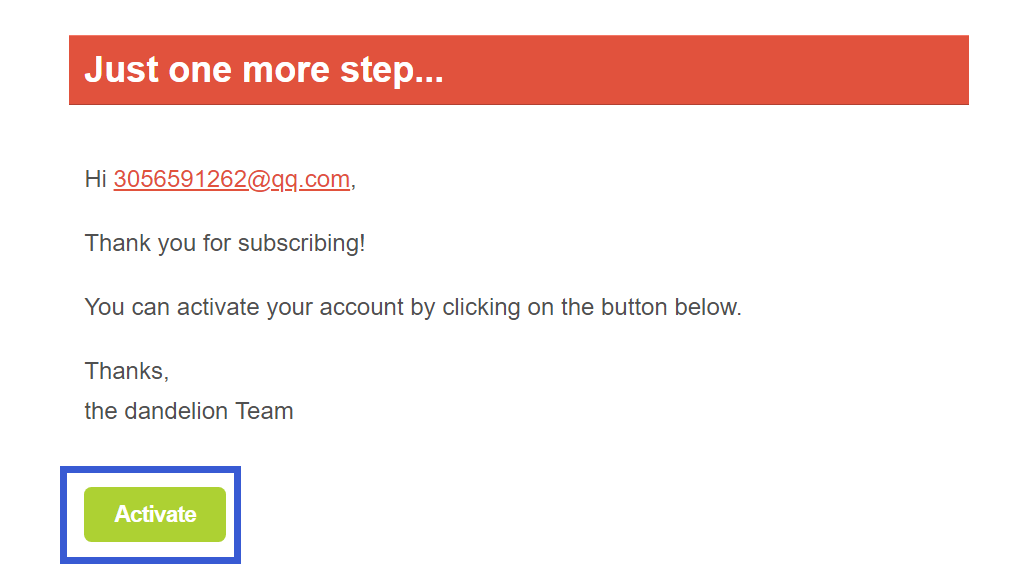Click the empty right side of the red banner

[x=750, y=70]
